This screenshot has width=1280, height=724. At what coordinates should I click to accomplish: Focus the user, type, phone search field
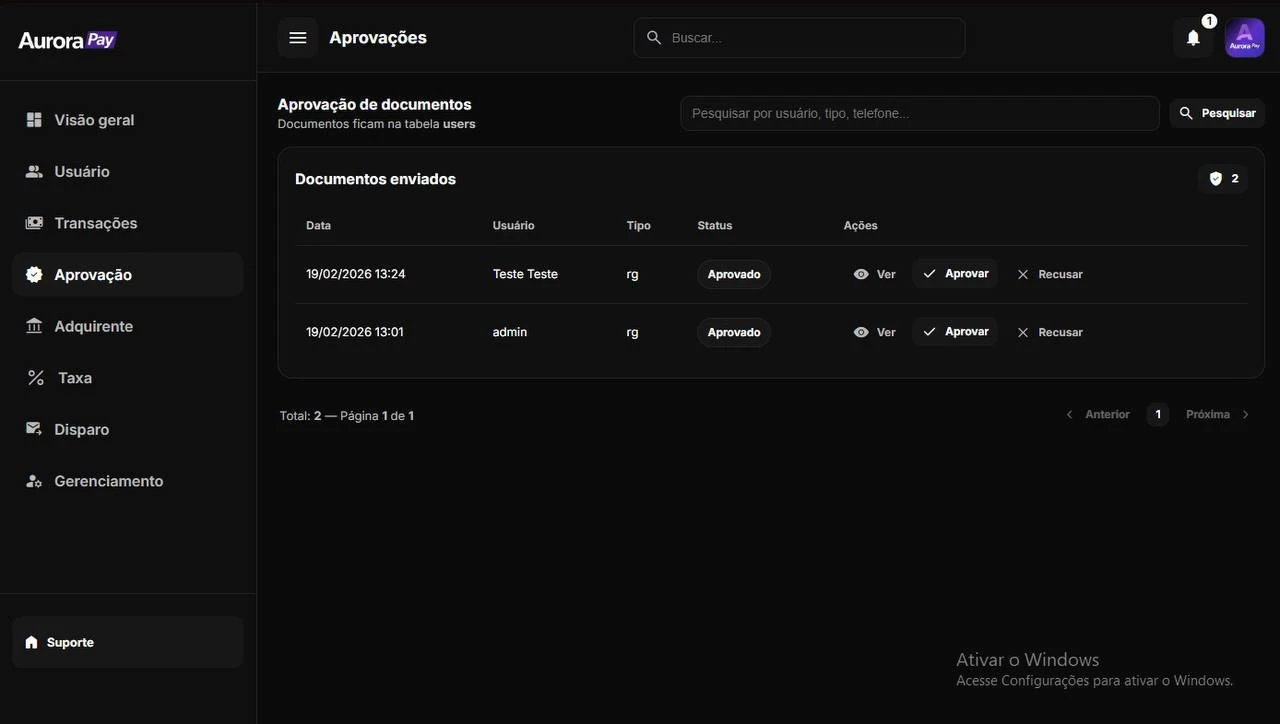point(919,113)
